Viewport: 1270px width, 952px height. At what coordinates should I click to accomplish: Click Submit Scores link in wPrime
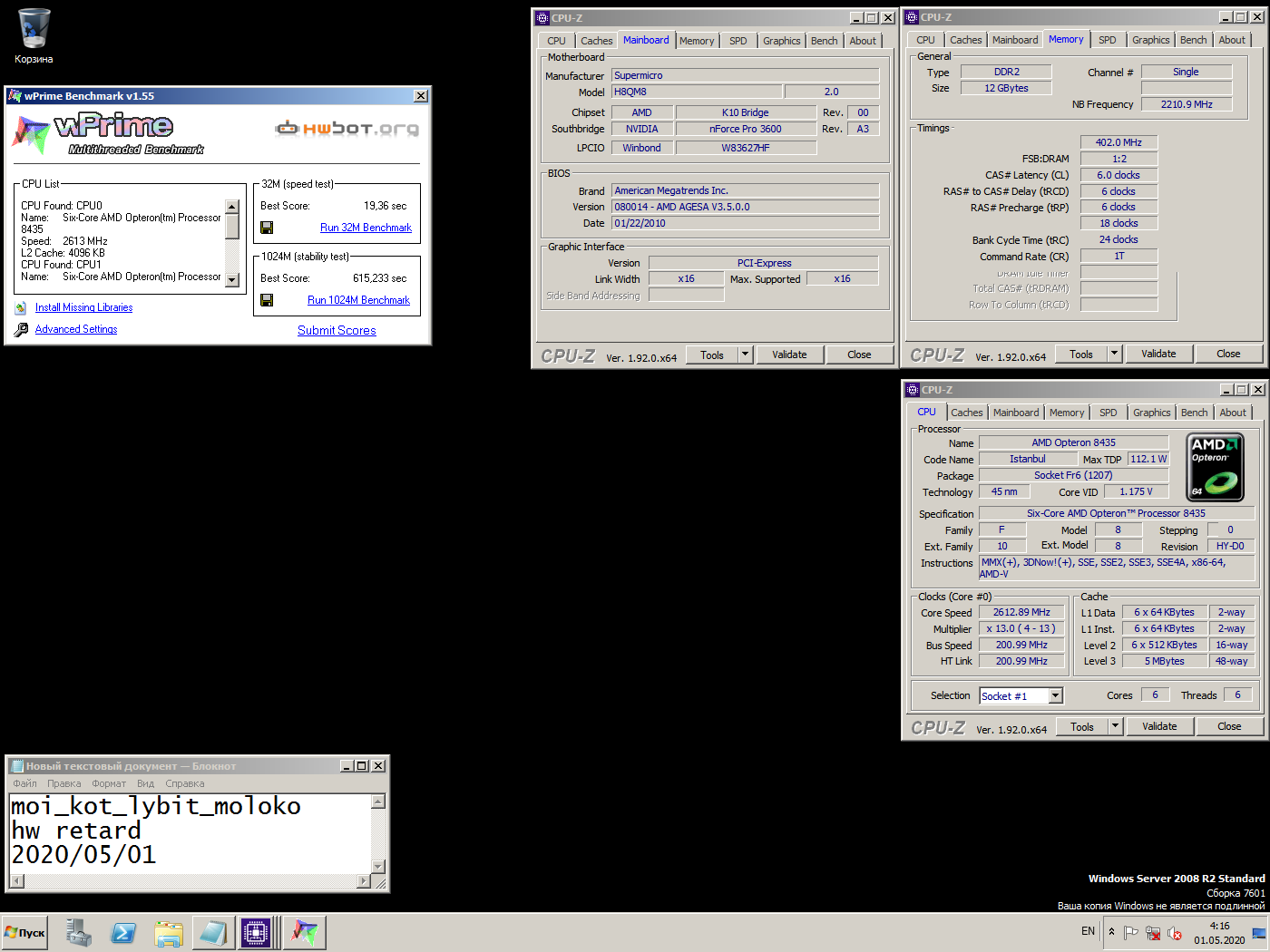point(337,330)
